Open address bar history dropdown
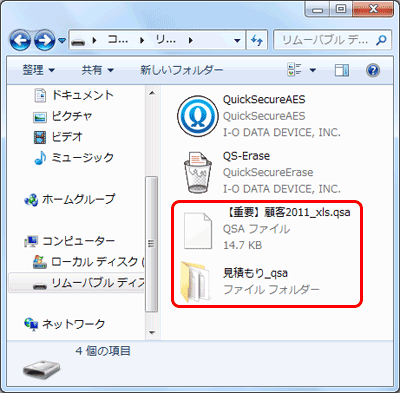Screen dimensions: 400x393 [x=237, y=41]
